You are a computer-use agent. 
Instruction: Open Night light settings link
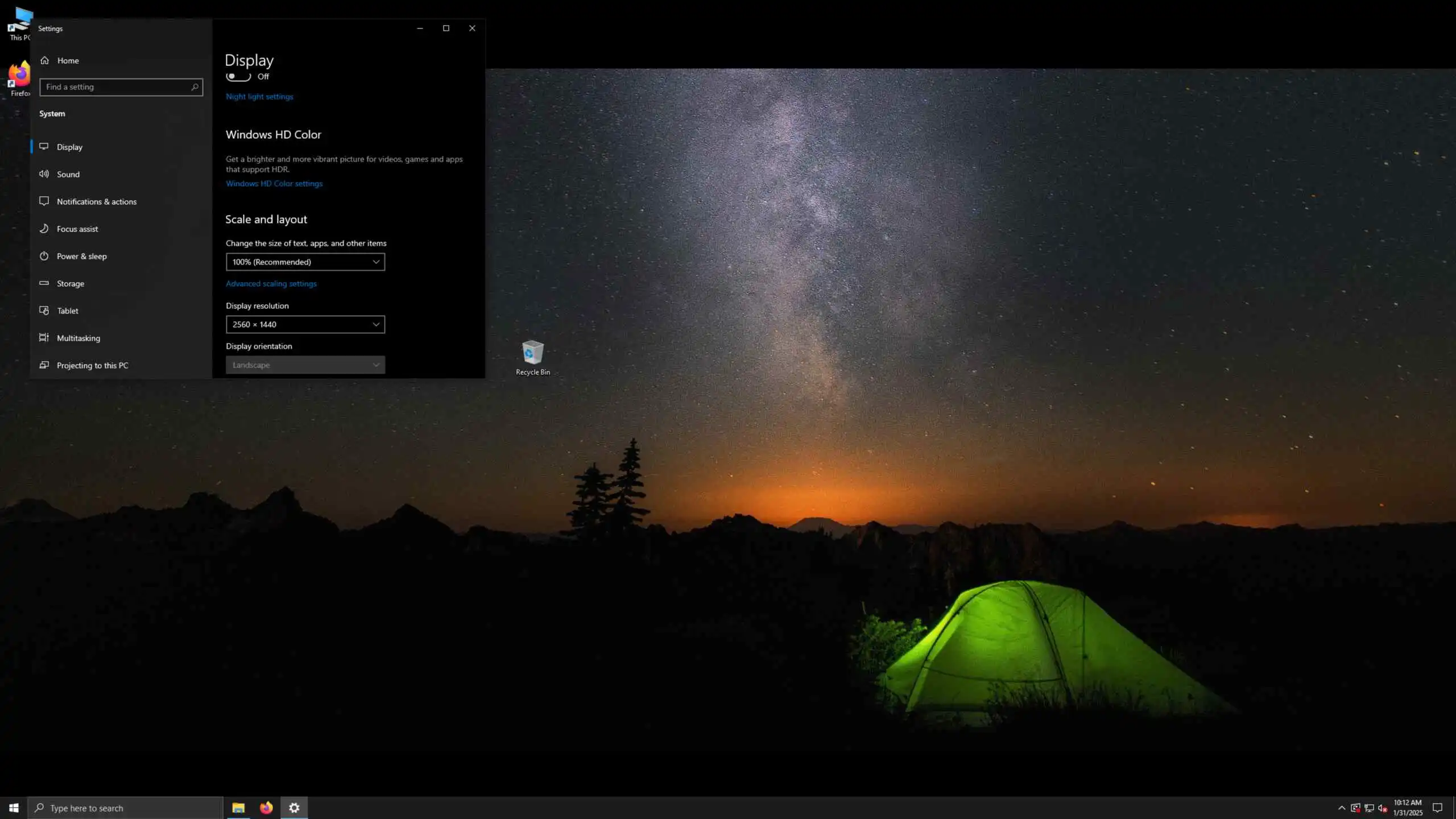259,97
